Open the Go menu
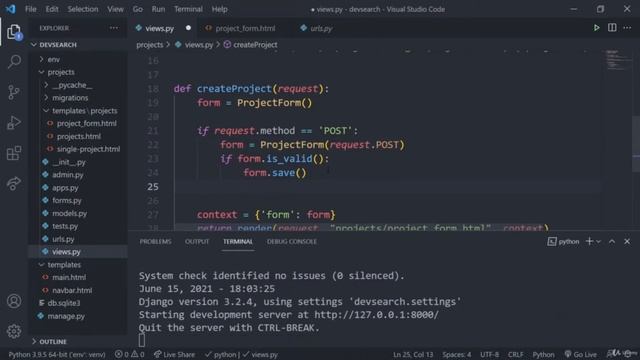640x360 pixels. pyautogui.click(x=138, y=9)
